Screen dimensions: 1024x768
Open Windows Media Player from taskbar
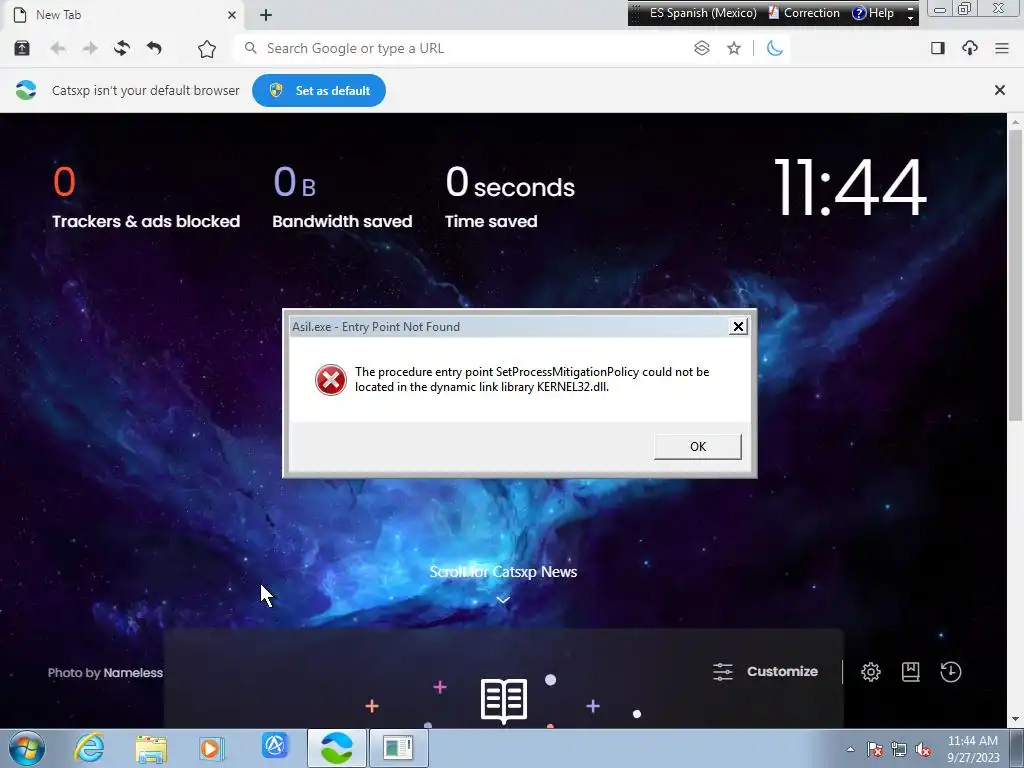point(212,748)
